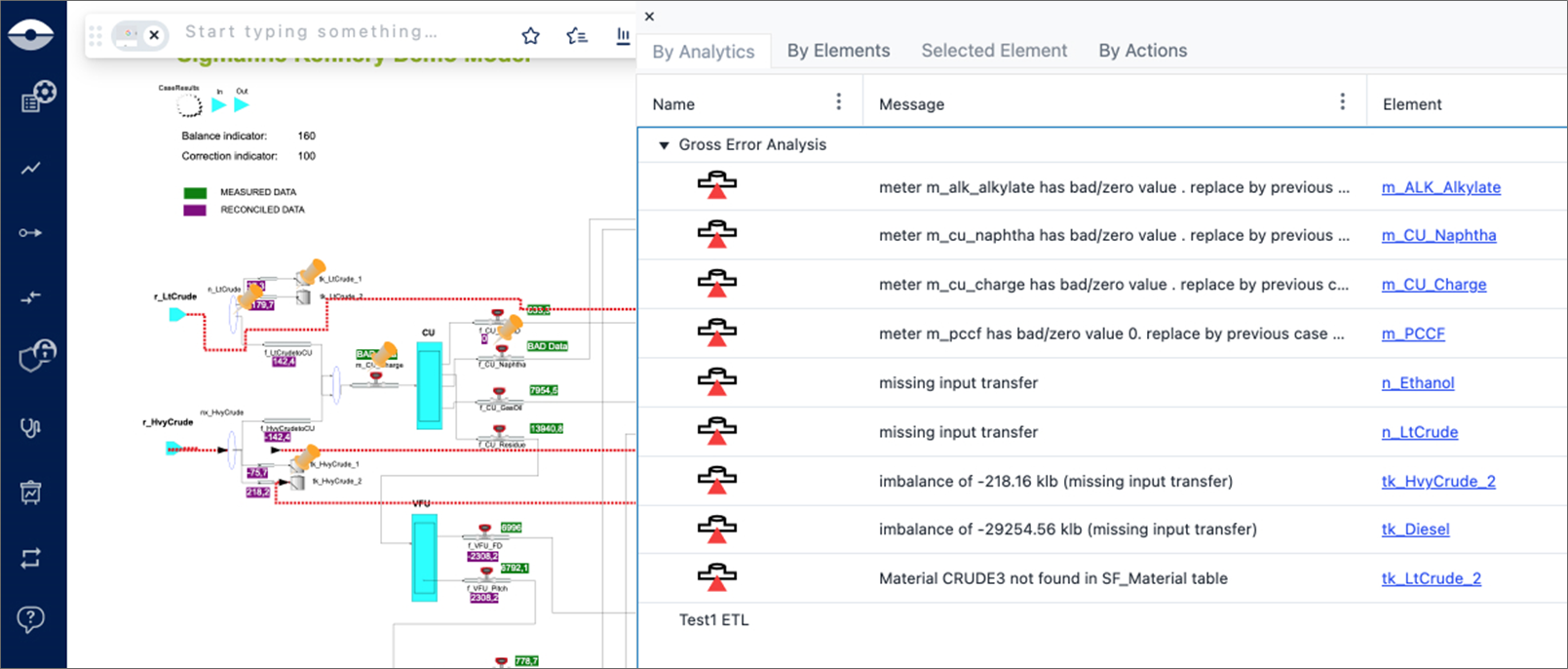
Task: Switch to the By Elements tab
Action: (x=838, y=51)
